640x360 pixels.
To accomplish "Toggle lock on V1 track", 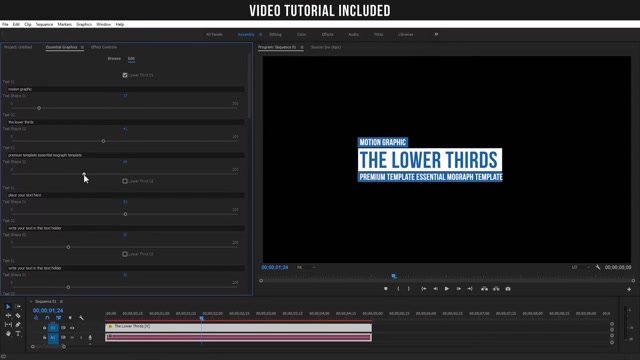I will point(44,328).
